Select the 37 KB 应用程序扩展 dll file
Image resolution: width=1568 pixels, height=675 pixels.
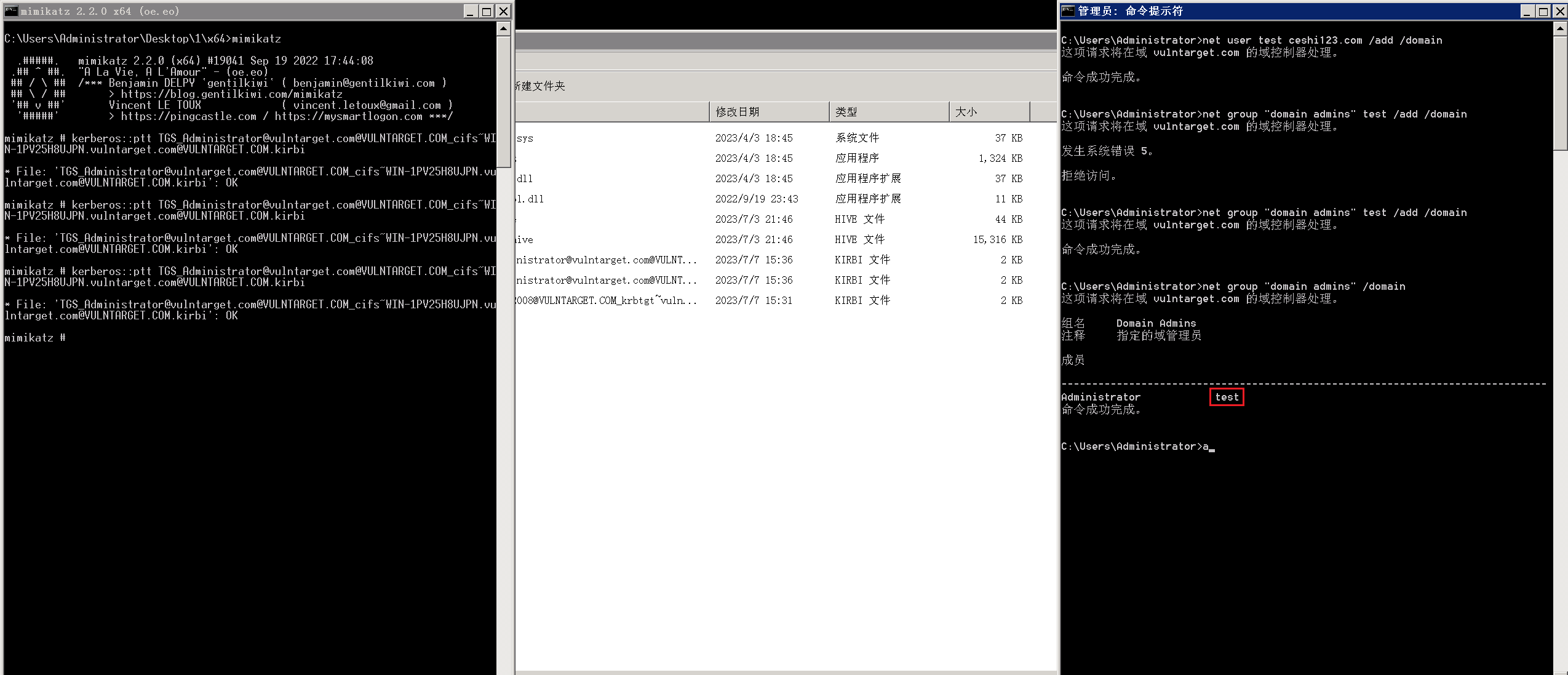(772, 178)
